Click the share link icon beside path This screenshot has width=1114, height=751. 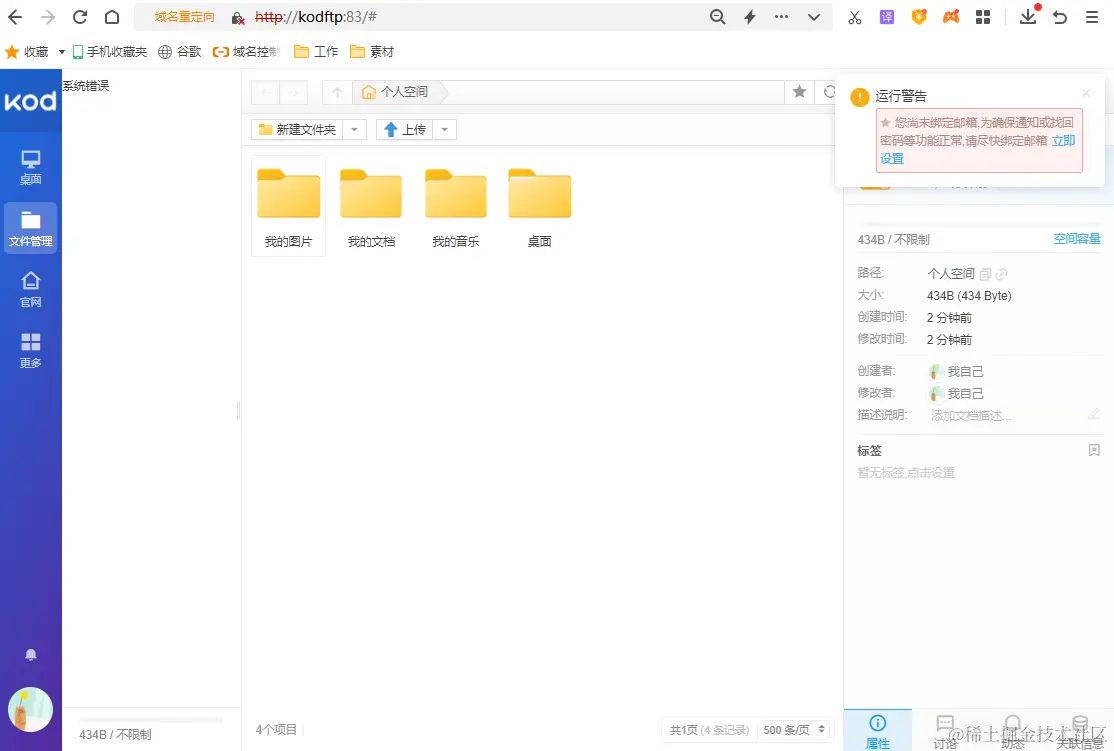pyautogui.click(x=1002, y=274)
